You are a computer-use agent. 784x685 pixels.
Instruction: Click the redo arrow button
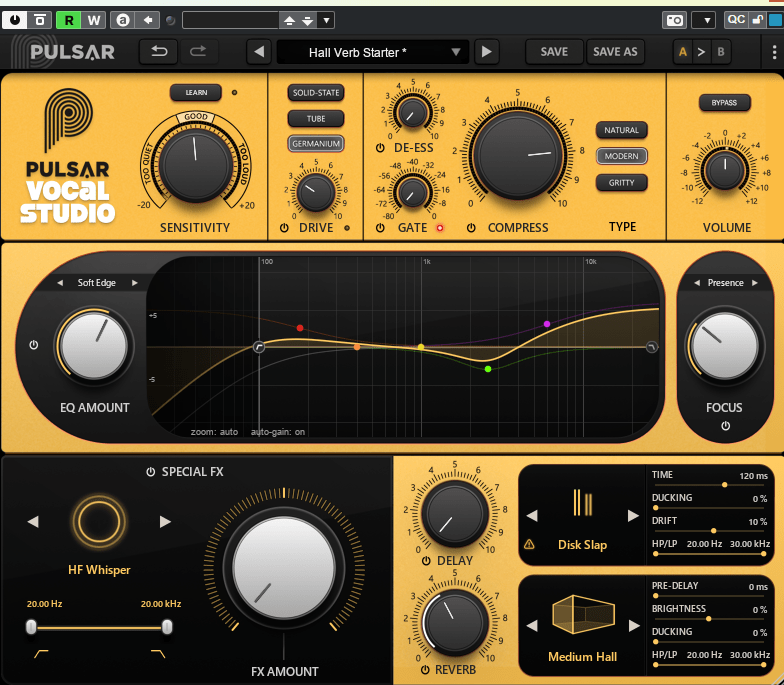pos(198,52)
